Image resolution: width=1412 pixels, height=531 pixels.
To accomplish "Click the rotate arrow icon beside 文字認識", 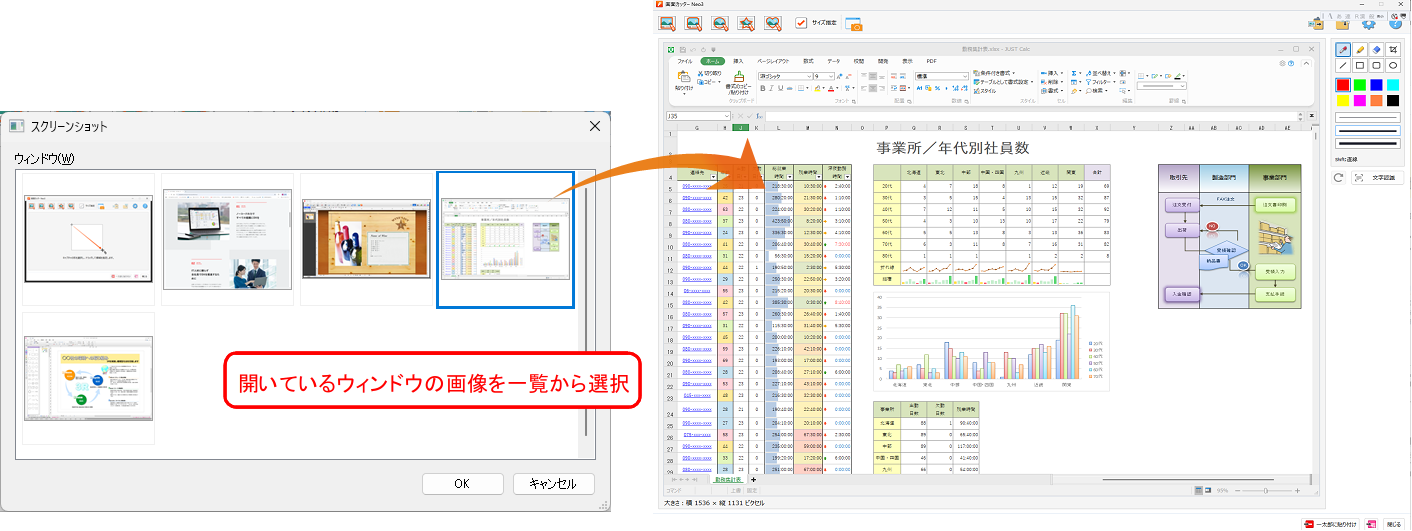I will click(x=1339, y=177).
